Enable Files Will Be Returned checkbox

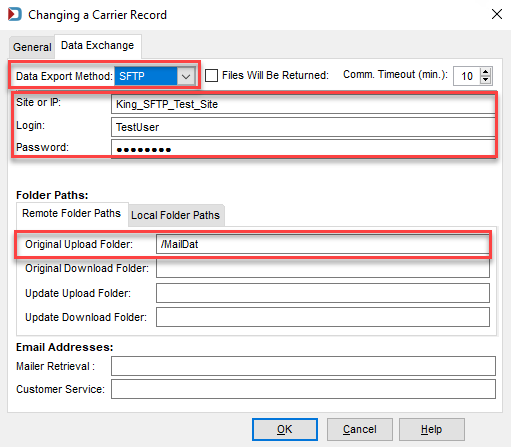tap(211, 75)
